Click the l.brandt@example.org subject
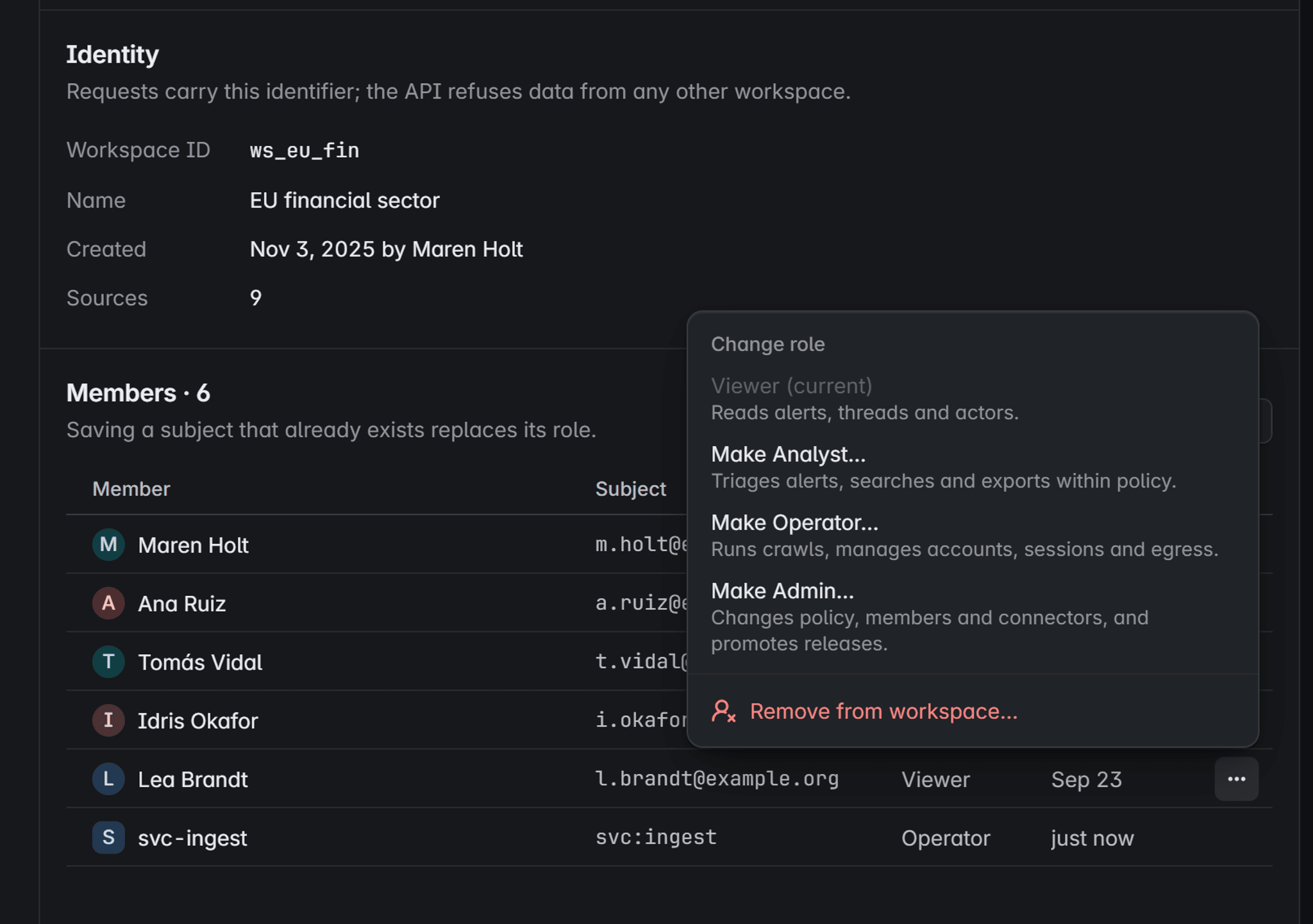This screenshot has width=1313, height=924. click(x=717, y=779)
